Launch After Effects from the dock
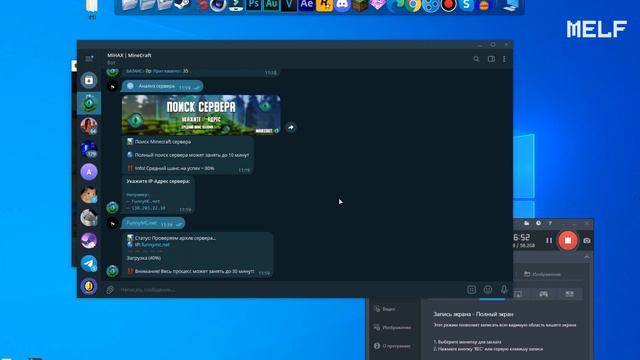The height and width of the screenshot is (360, 640). coord(307,4)
